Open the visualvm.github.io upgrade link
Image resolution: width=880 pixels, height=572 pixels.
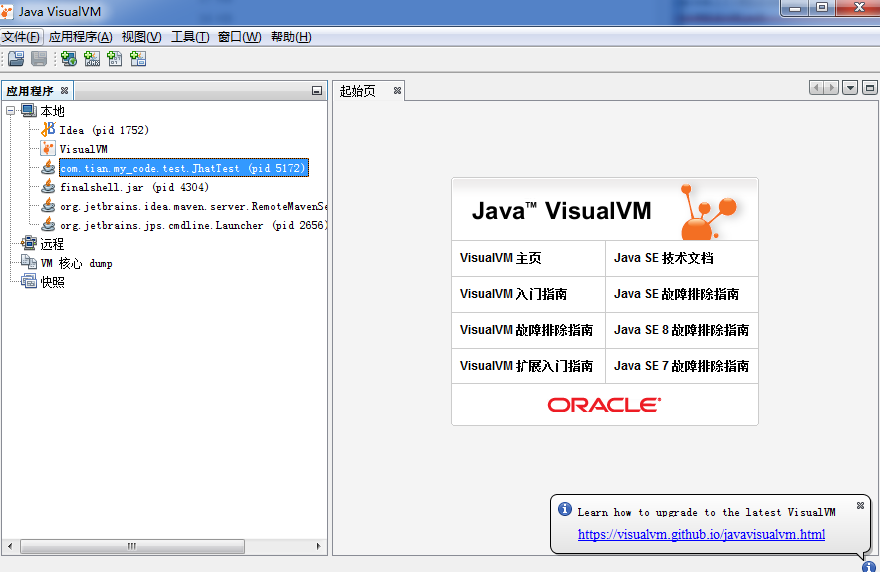click(x=701, y=534)
